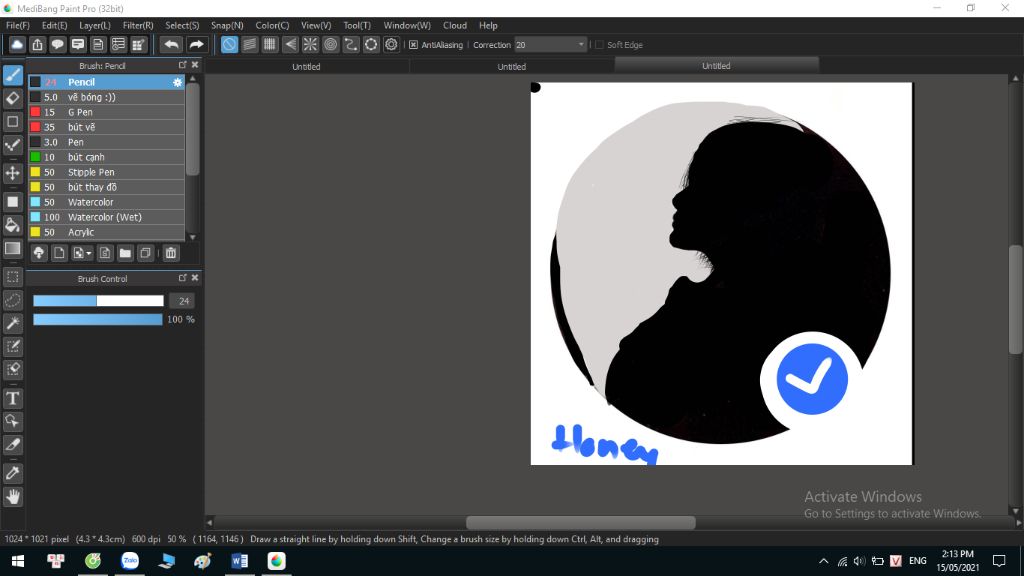Select the Eraser tool

[x=12, y=99]
